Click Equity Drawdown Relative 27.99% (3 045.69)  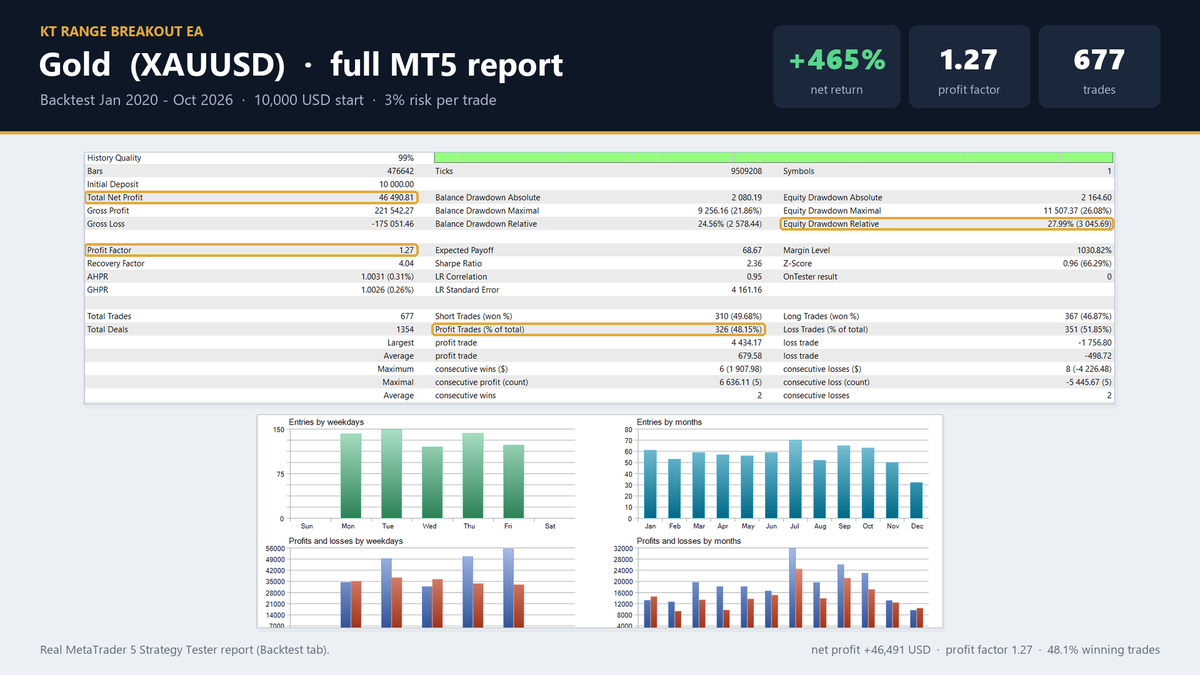(x=1079, y=224)
